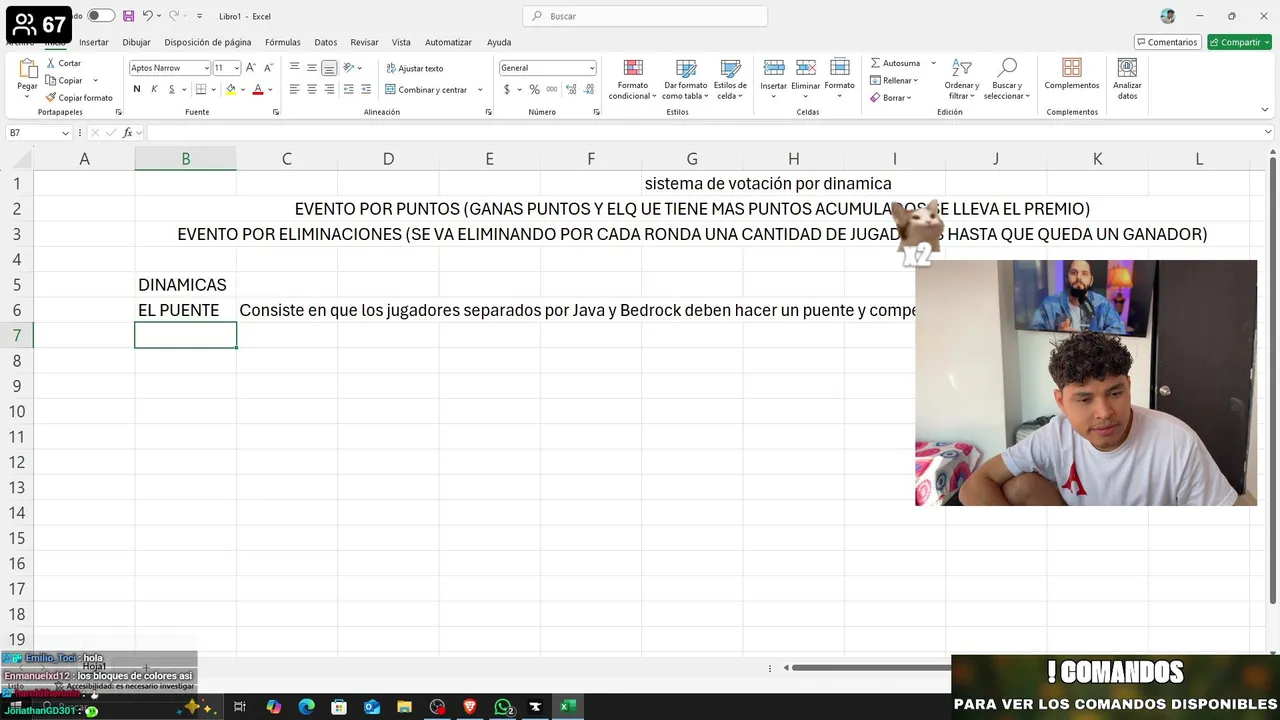This screenshot has width=1280, height=720.
Task: Increase indent icon
Action: point(365,89)
